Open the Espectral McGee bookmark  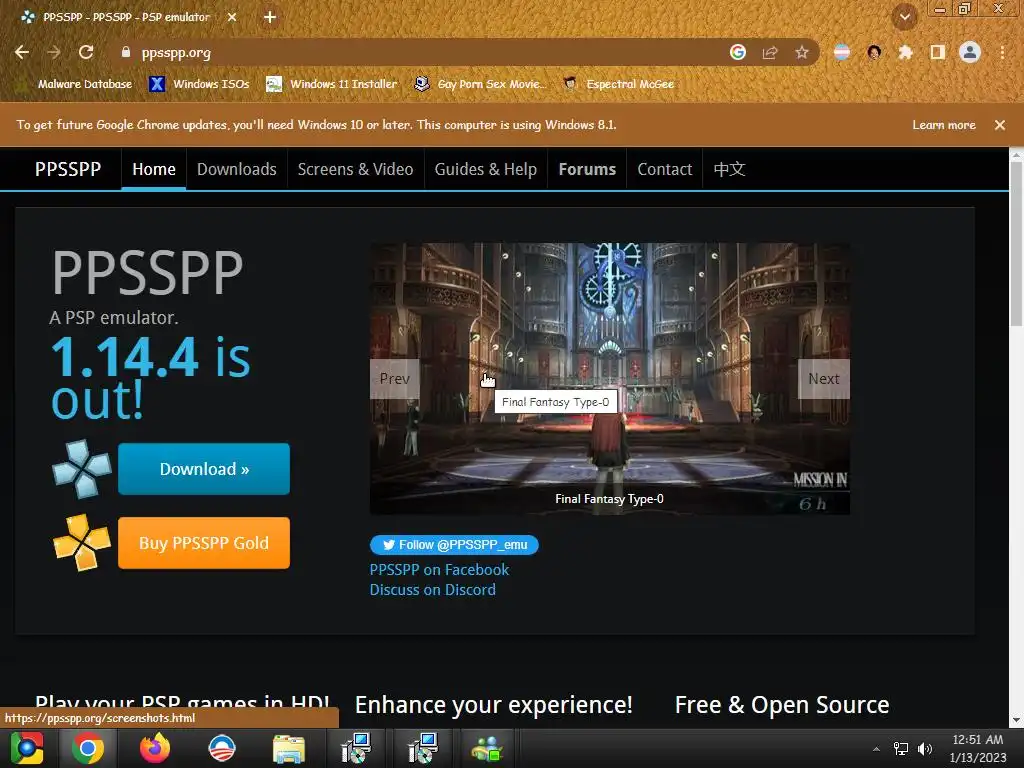(x=618, y=84)
